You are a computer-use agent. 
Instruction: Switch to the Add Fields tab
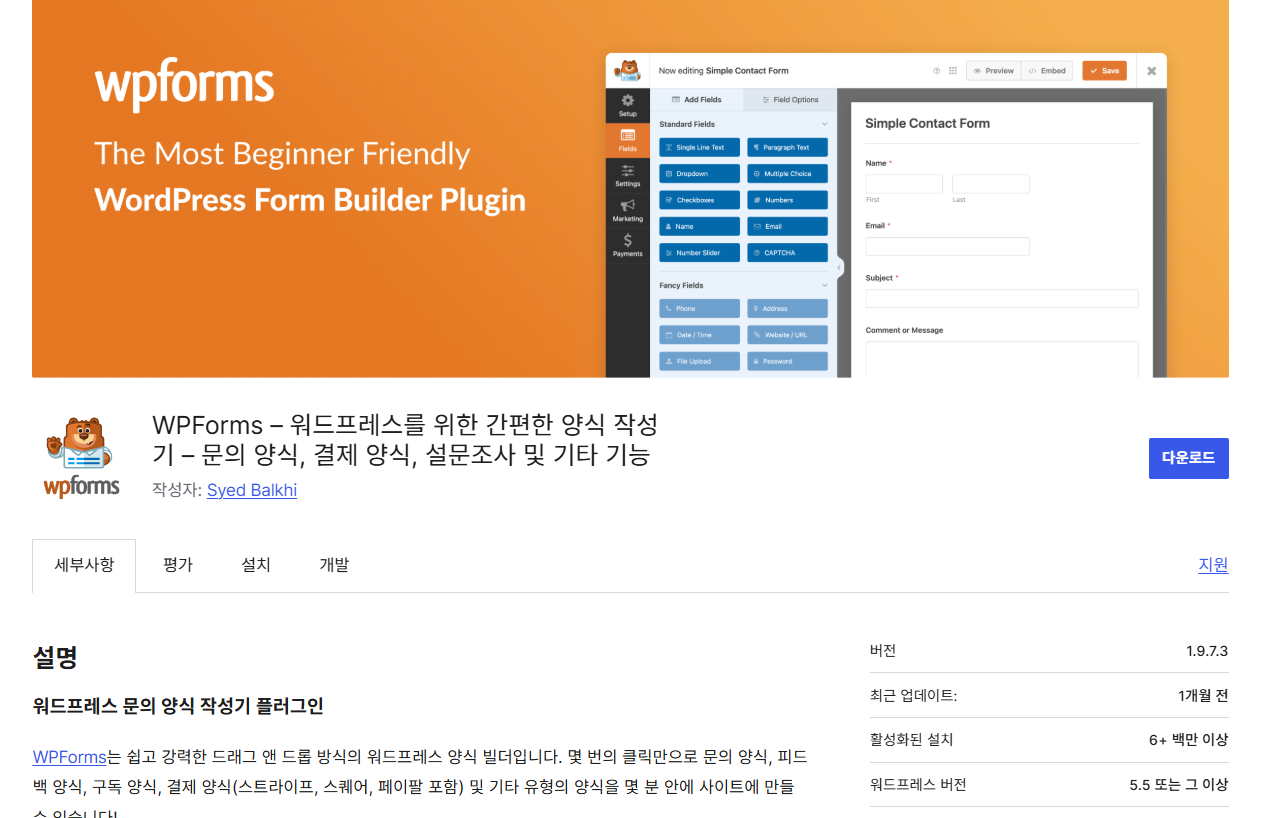[697, 100]
